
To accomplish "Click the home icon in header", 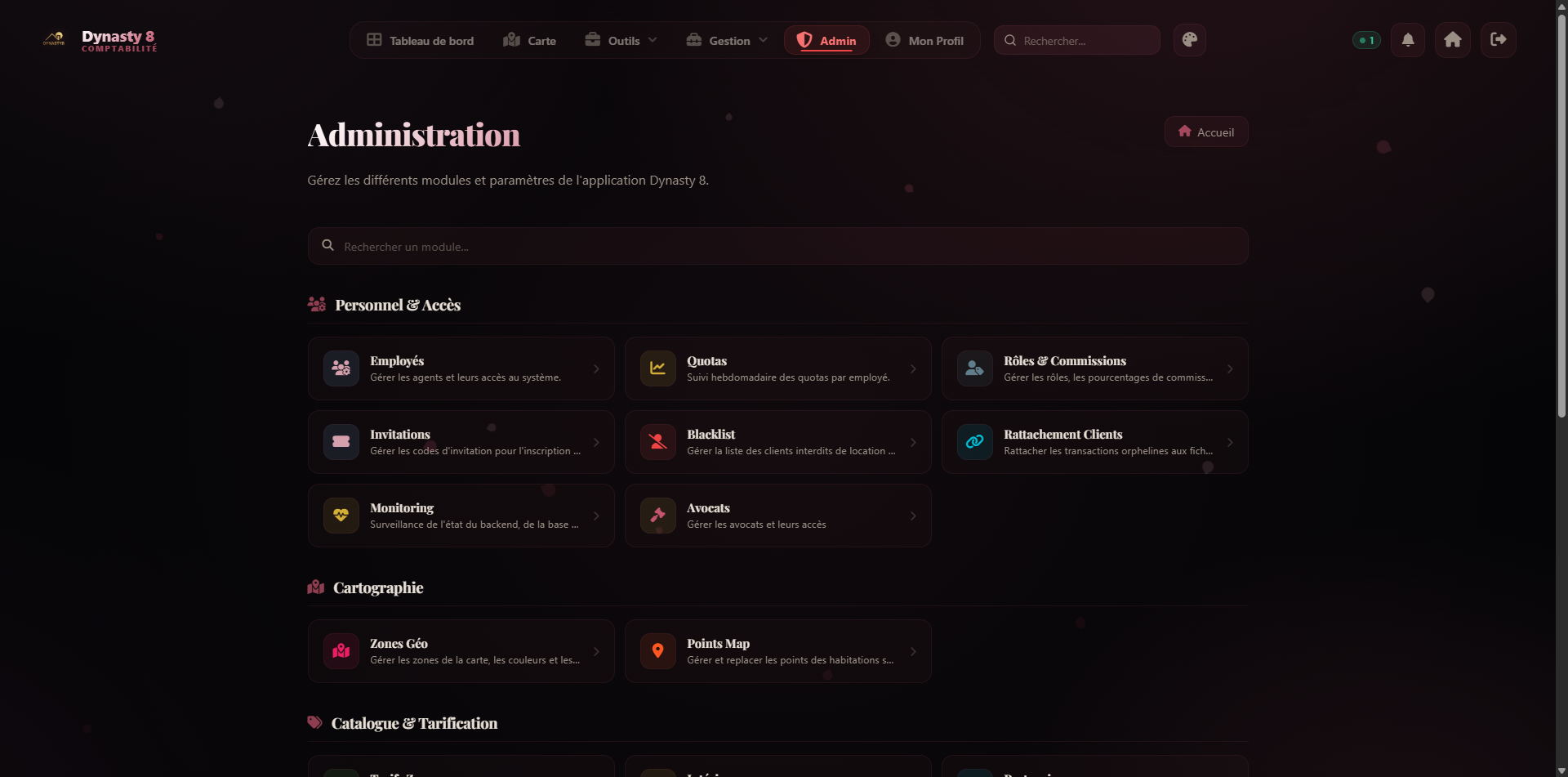I will (x=1452, y=40).
